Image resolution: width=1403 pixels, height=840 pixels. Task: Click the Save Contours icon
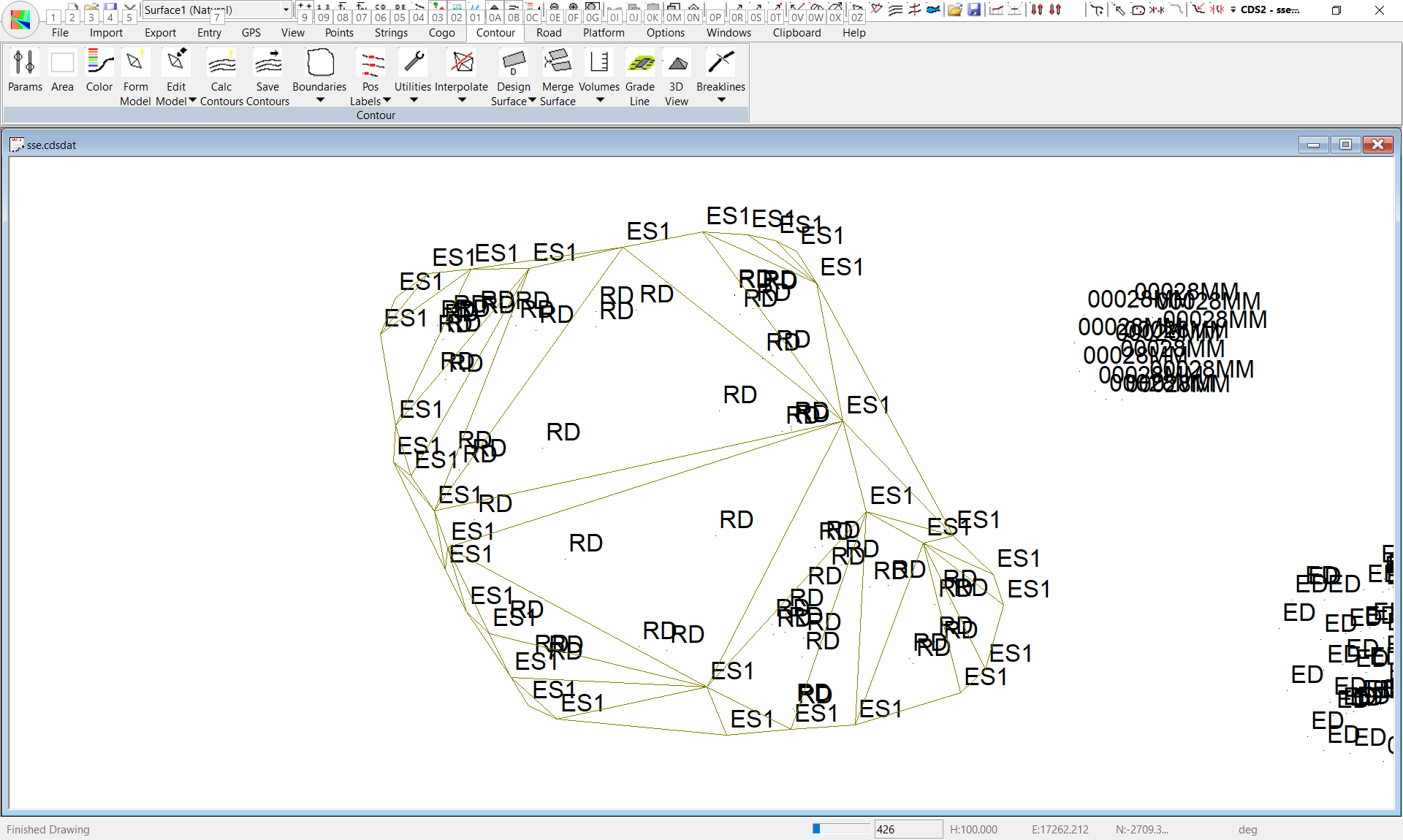pos(267,64)
